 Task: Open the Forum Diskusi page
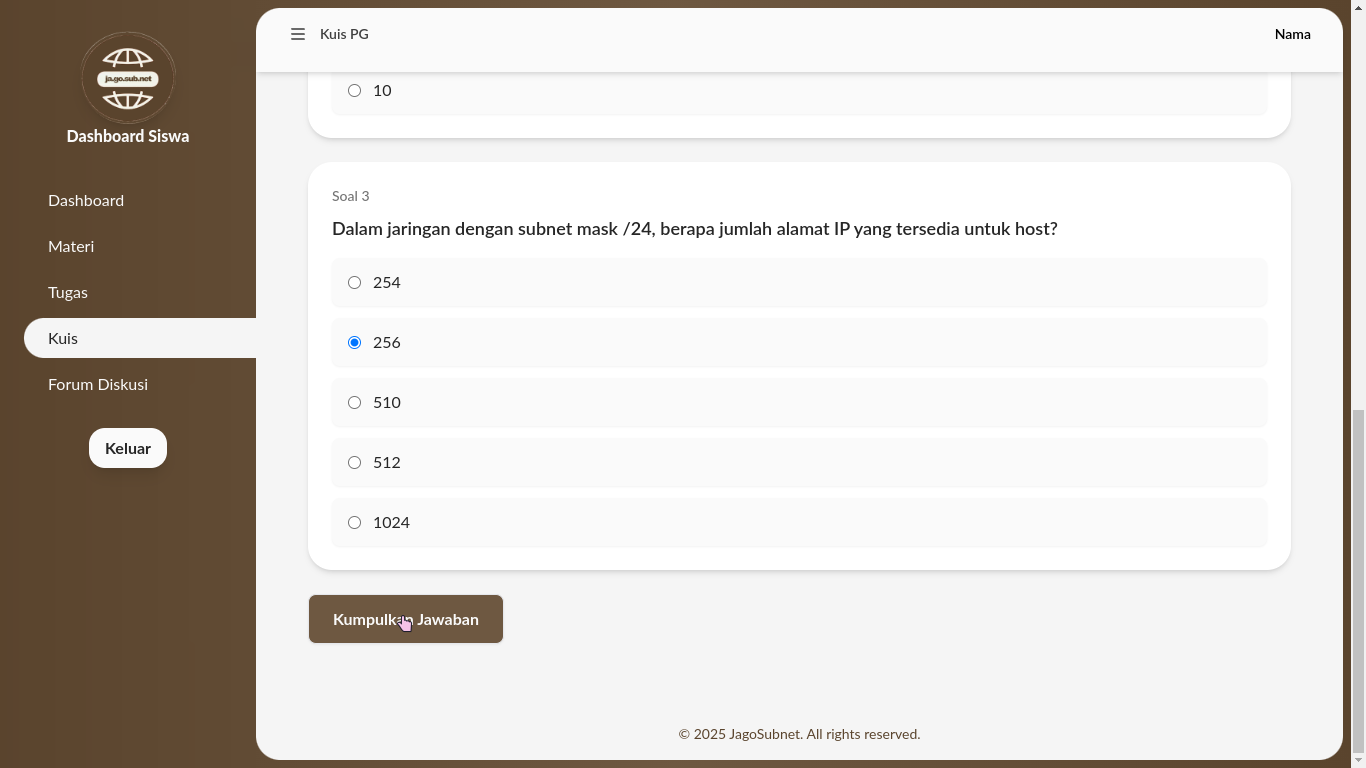tap(98, 384)
